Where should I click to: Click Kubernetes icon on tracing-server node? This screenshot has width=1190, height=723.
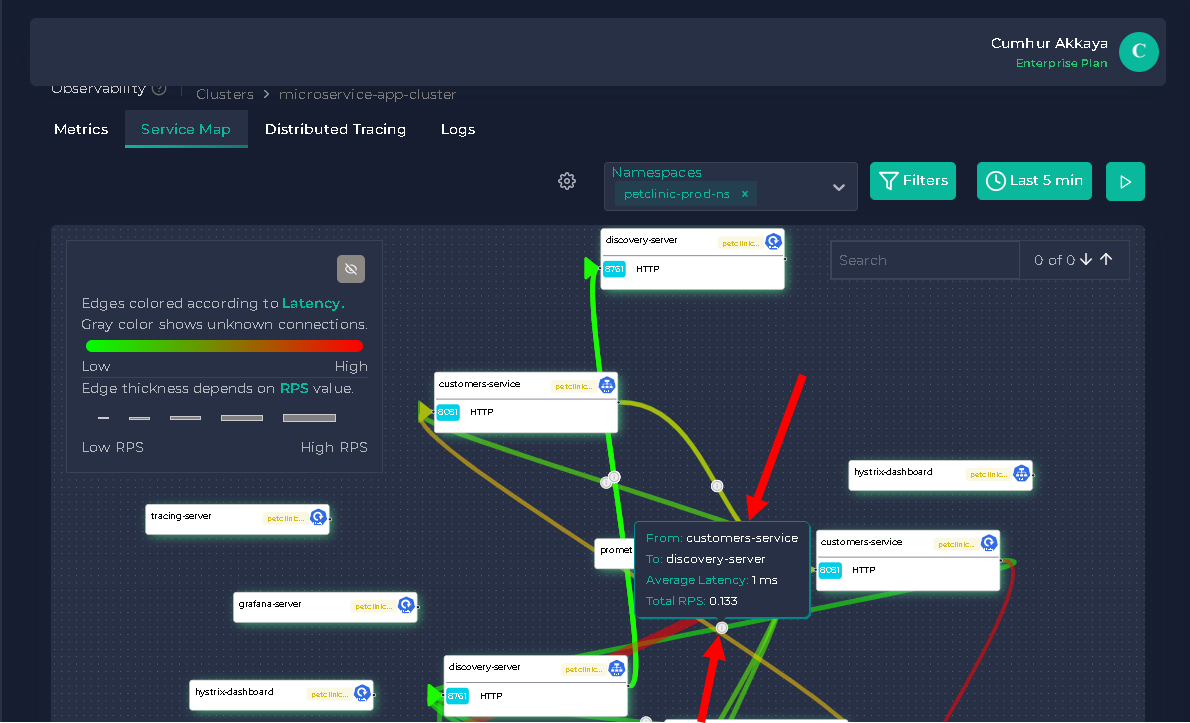pos(318,518)
